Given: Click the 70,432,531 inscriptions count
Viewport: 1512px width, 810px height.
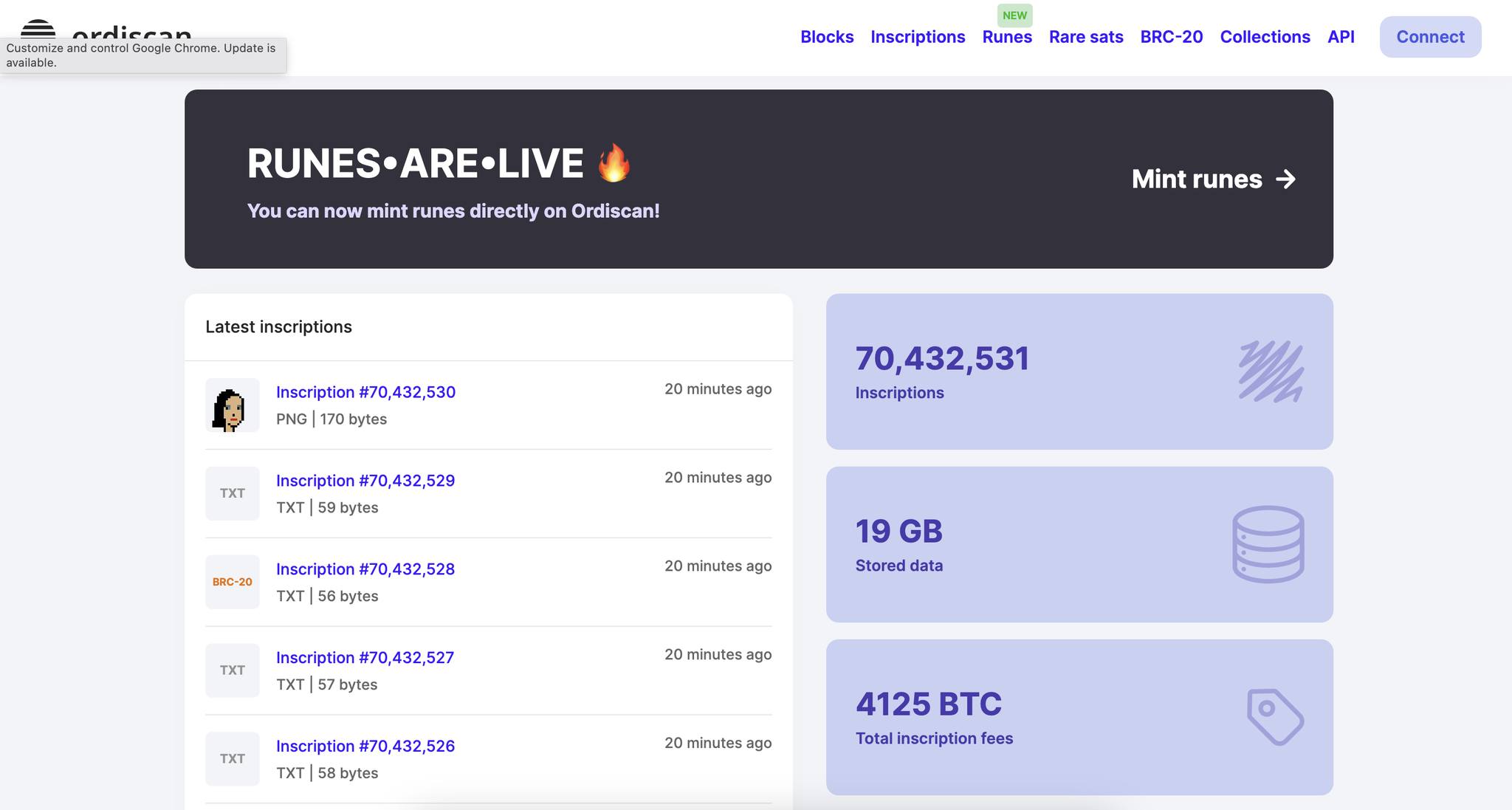Looking at the screenshot, I should pyautogui.click(x=942, y=359).
